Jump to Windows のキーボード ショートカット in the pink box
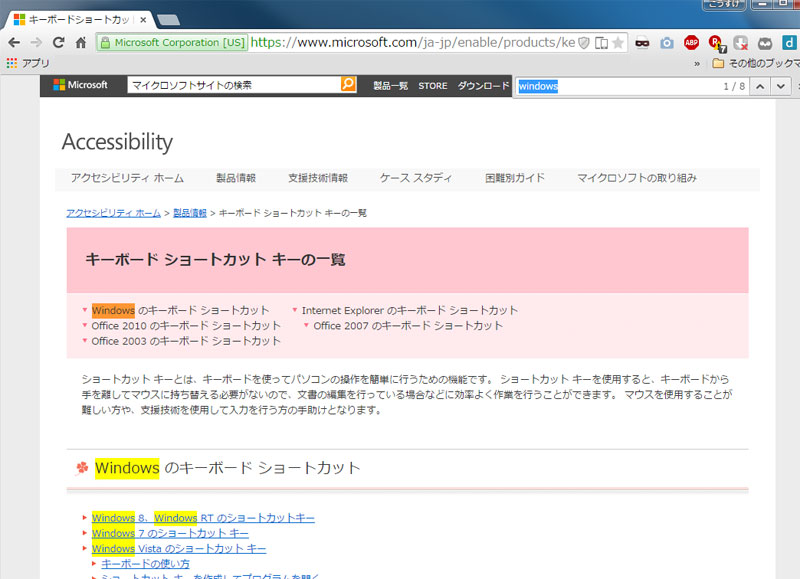 click(180, 310)
